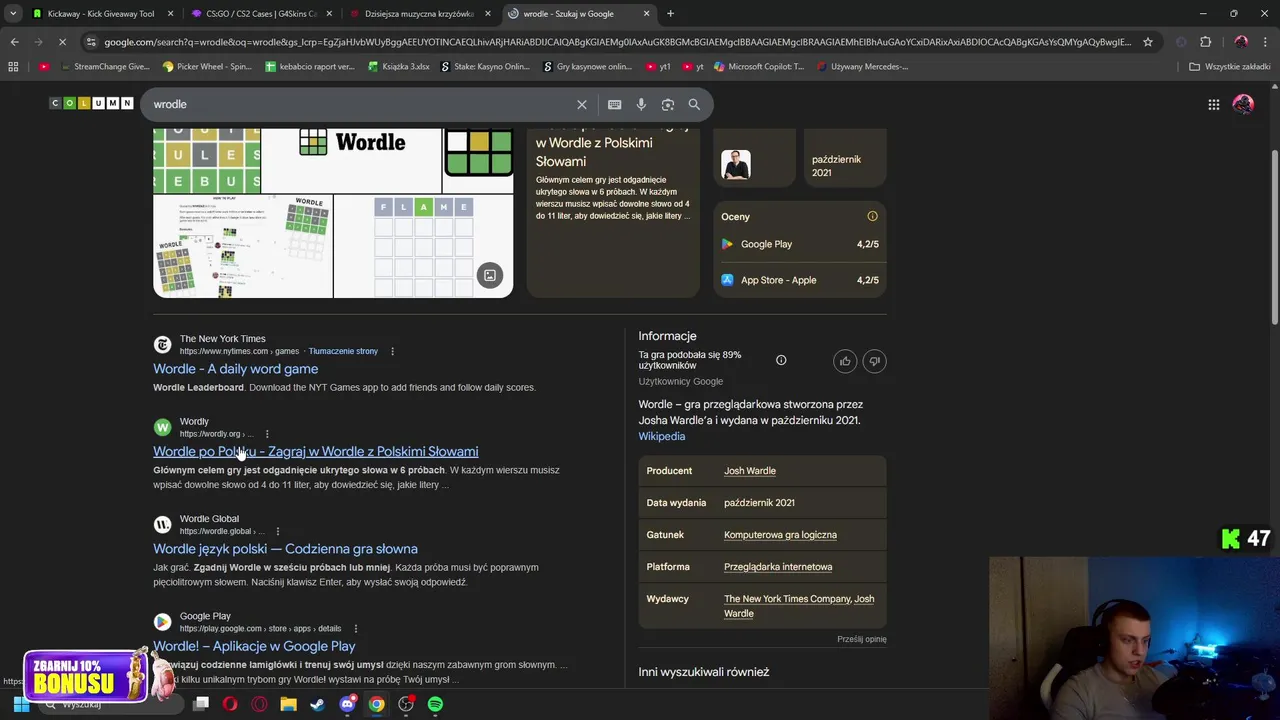View all images with the gallery icon
The width and height of the screenshot is (1280, 720).
click(489, 275)
